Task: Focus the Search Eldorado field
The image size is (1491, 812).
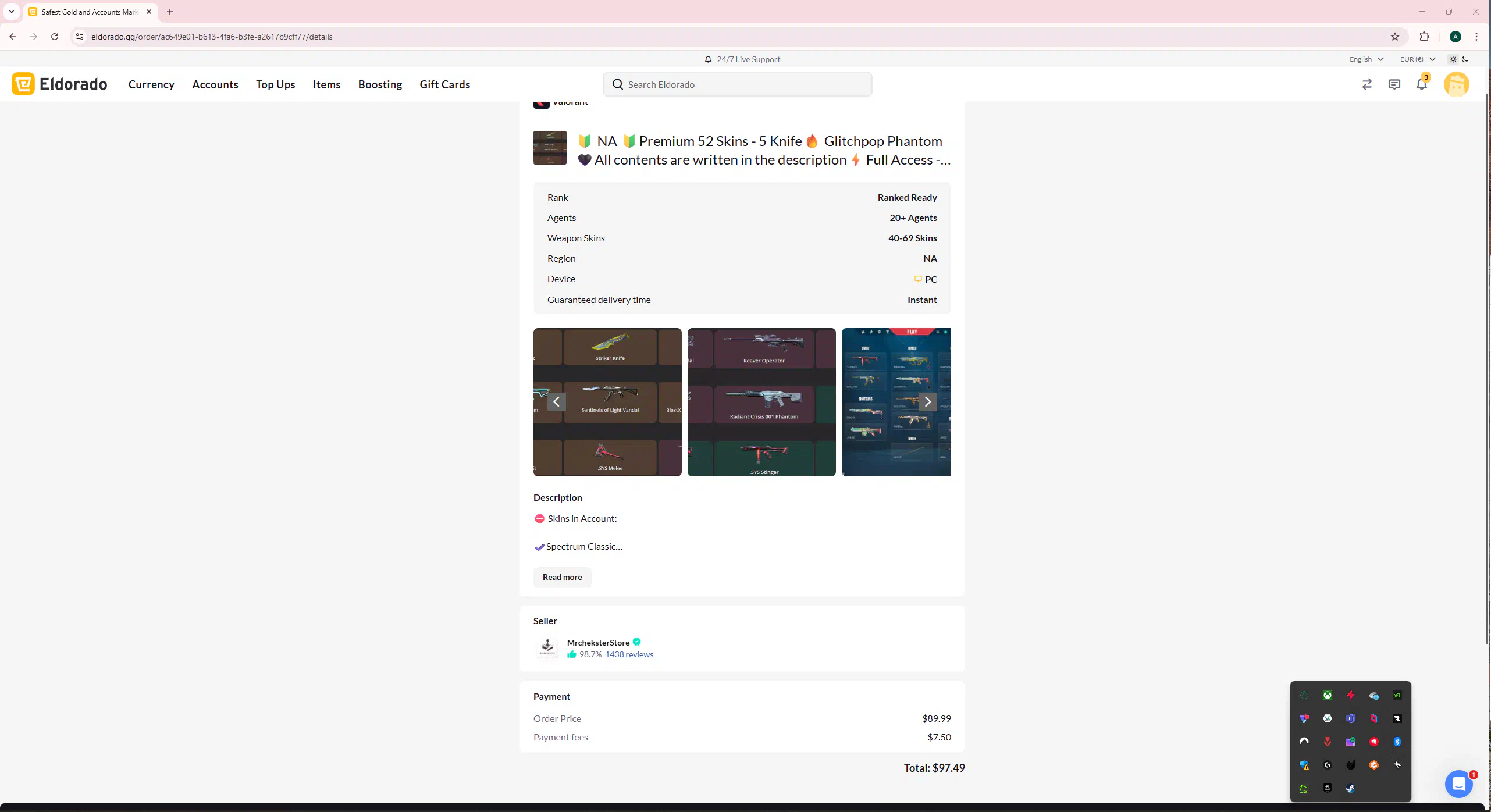Action: click(x=737, y=84)
